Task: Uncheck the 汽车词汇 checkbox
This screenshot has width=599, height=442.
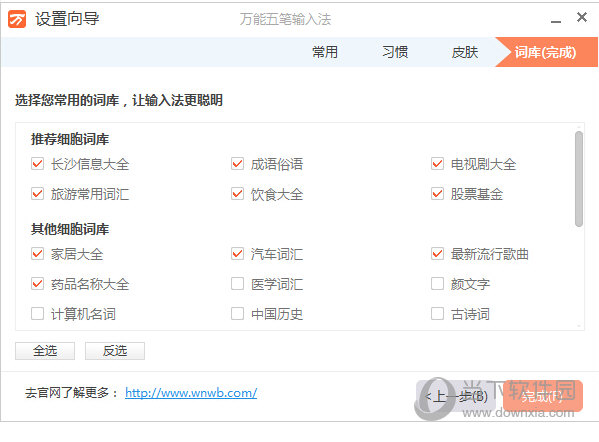Action: click(238, 254)
